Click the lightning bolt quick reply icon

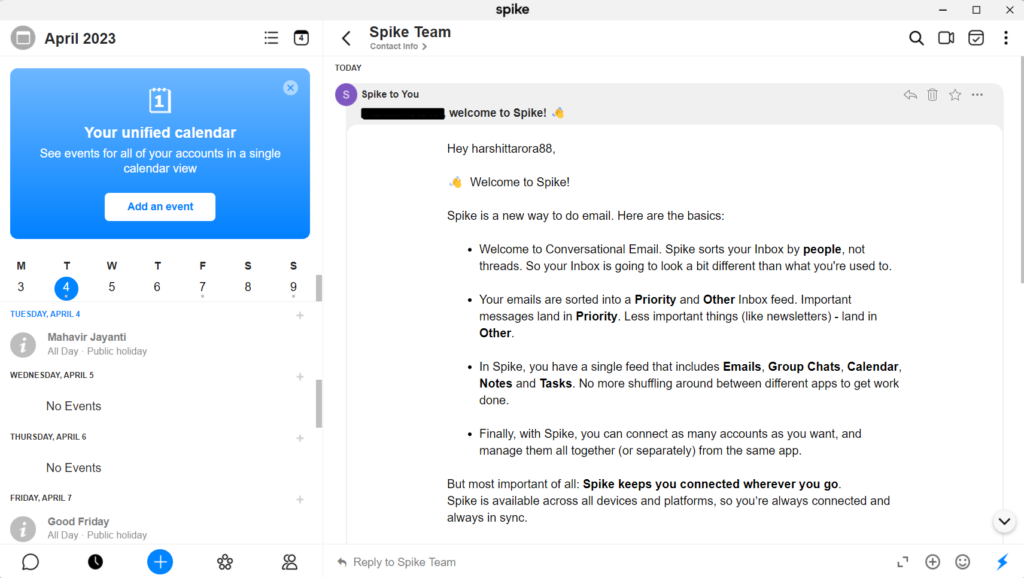coord(1002,562)
